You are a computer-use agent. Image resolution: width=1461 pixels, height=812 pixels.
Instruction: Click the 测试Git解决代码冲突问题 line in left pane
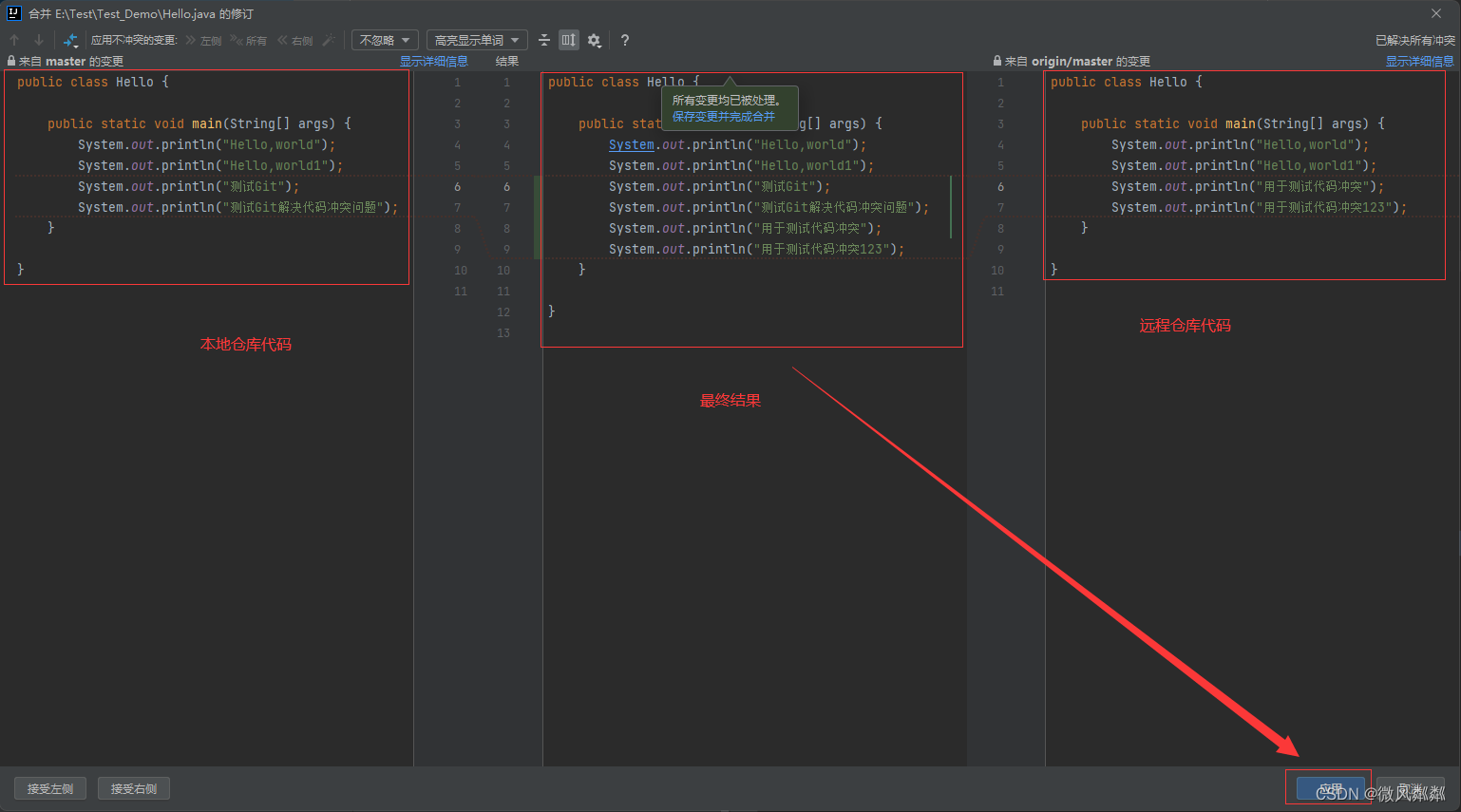tap(237, 207)
